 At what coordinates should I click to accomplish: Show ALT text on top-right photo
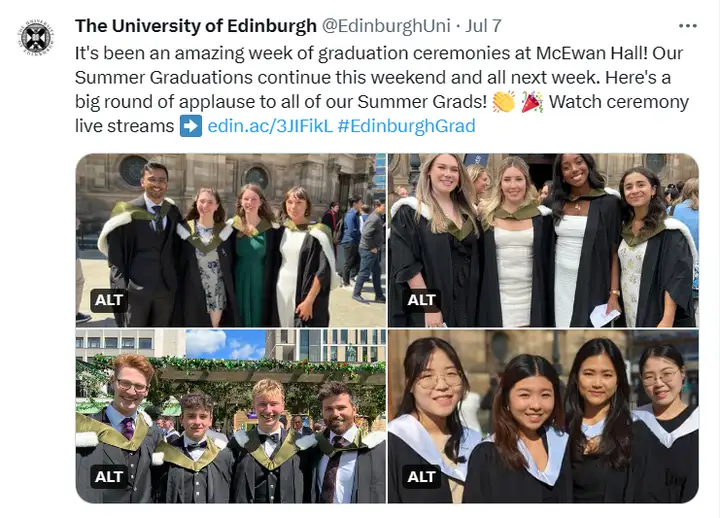(421, 300)
